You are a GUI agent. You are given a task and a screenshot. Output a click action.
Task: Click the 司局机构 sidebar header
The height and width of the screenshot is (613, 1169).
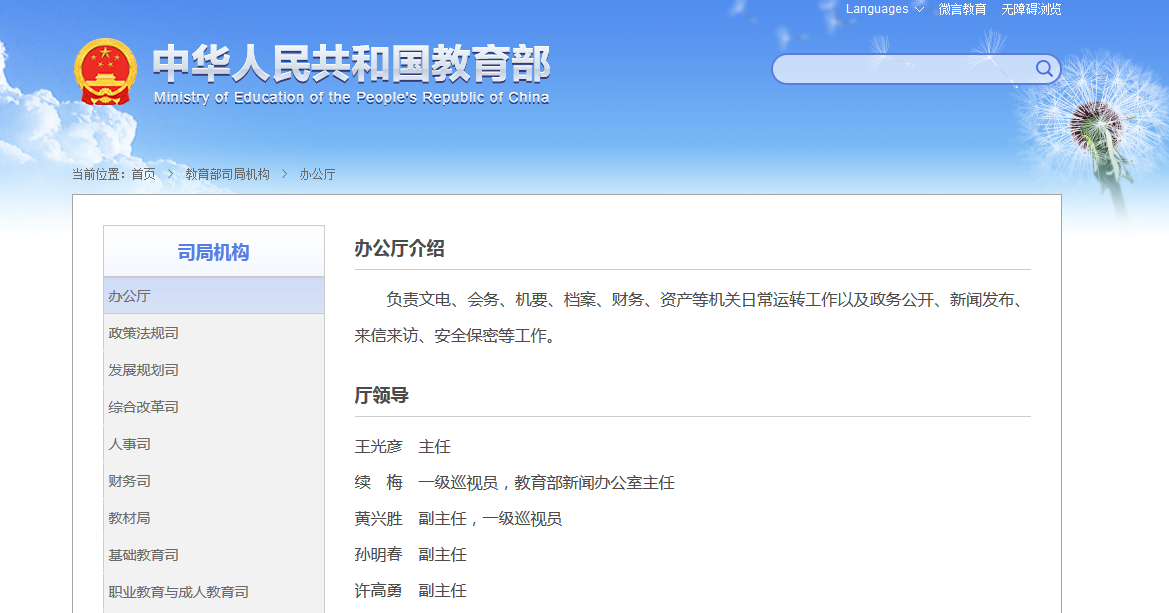[x=214, y=252]
